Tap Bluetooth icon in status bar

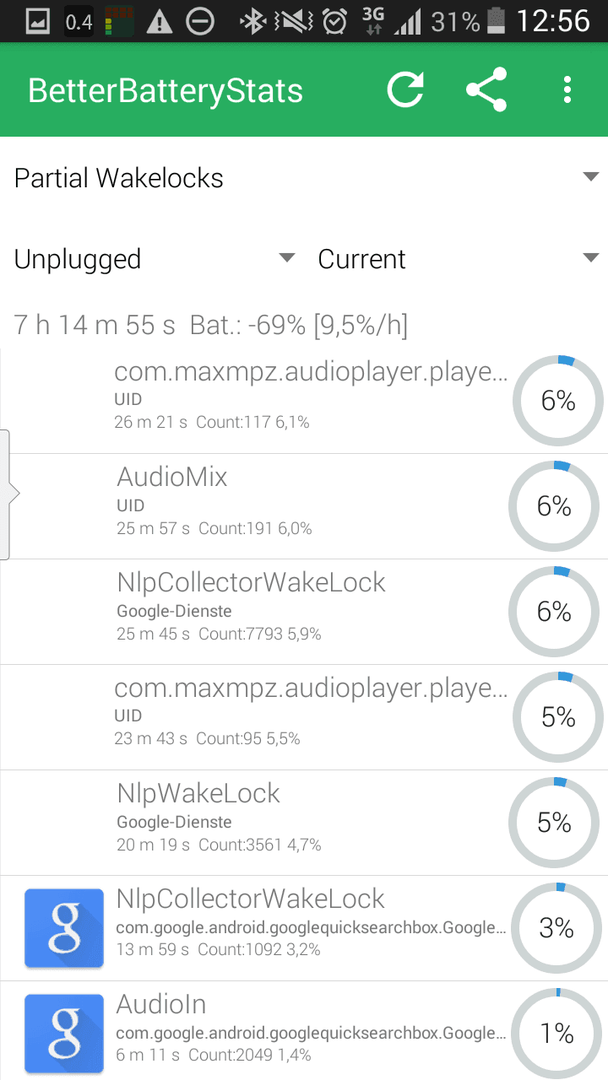point(253,22)
